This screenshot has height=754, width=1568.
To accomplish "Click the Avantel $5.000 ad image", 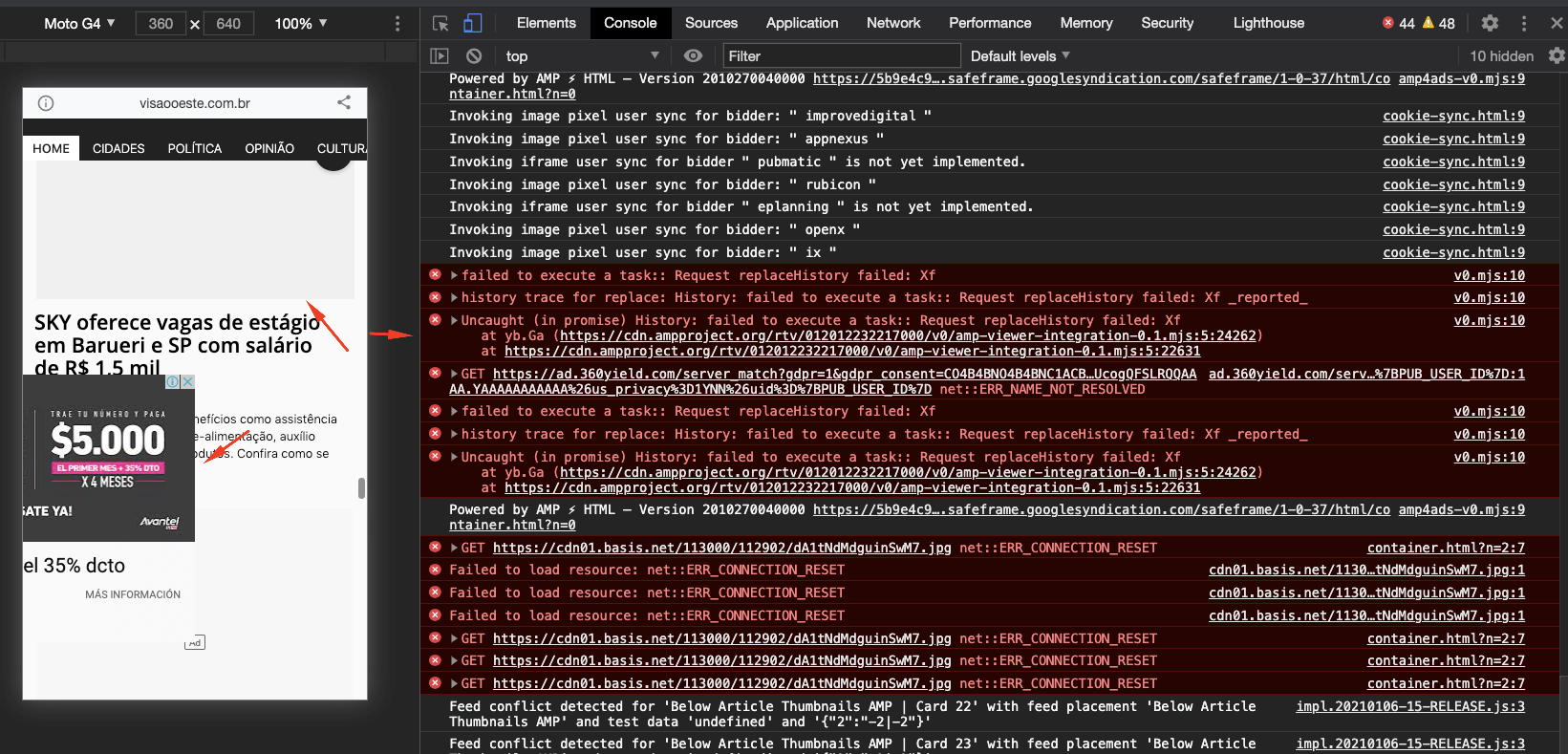I will (x=108, y=458).
